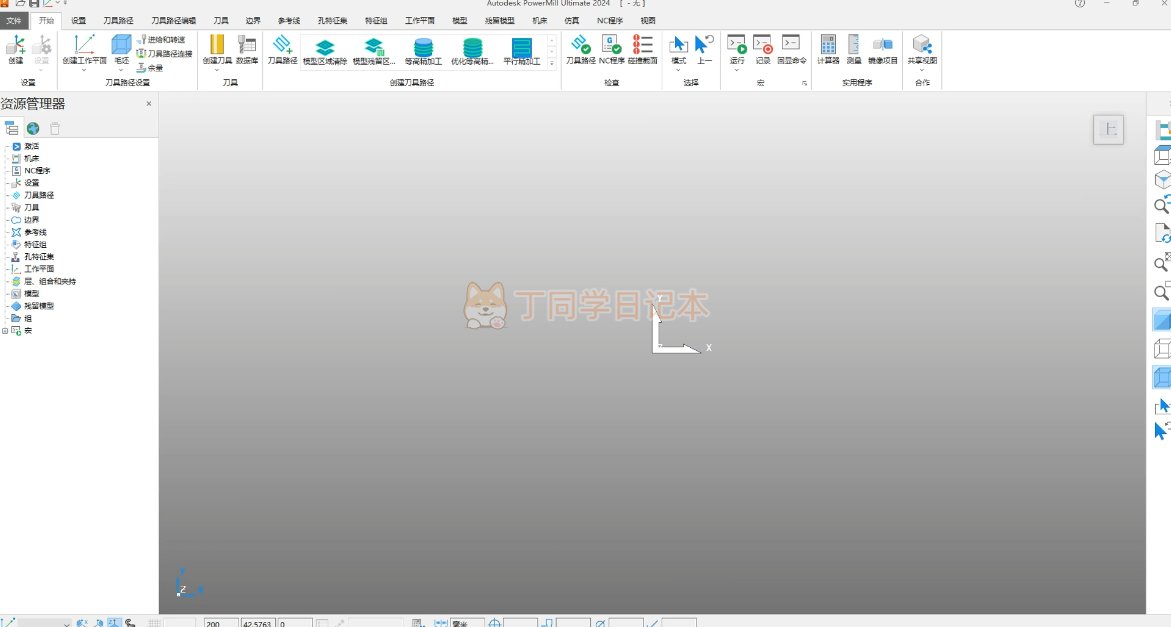
Task: Open the 模式 selection mode dropdown
Action: tap(678, 70)
